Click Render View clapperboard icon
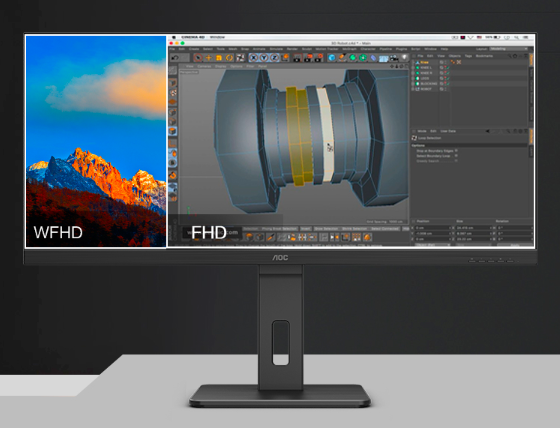This screenshot has height=428, width=560. pyautogui.click(x=297, y=58)
